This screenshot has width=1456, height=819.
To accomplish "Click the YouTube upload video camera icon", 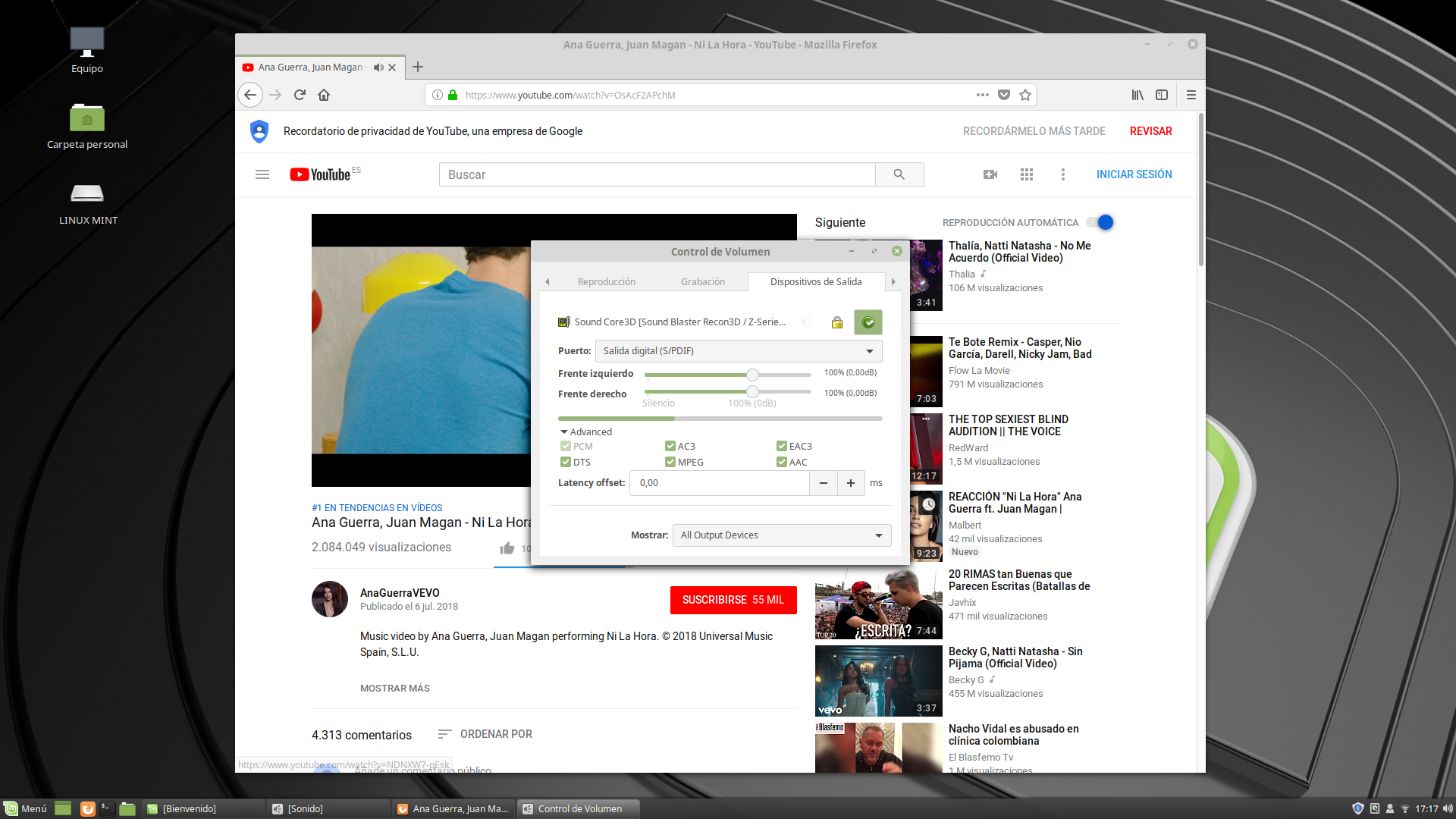I will coord(990,174).
